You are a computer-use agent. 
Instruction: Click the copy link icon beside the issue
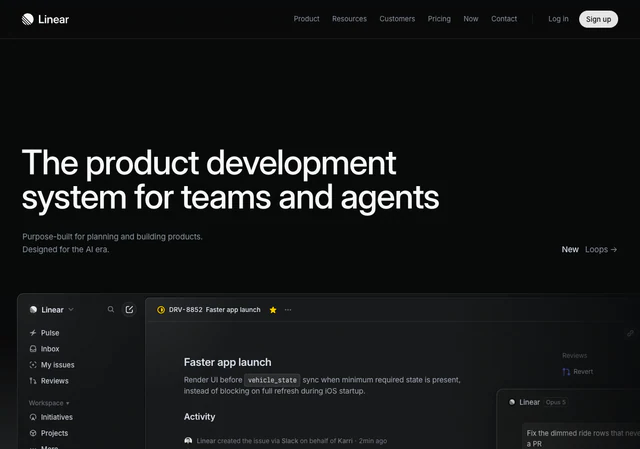coord(630,333)
